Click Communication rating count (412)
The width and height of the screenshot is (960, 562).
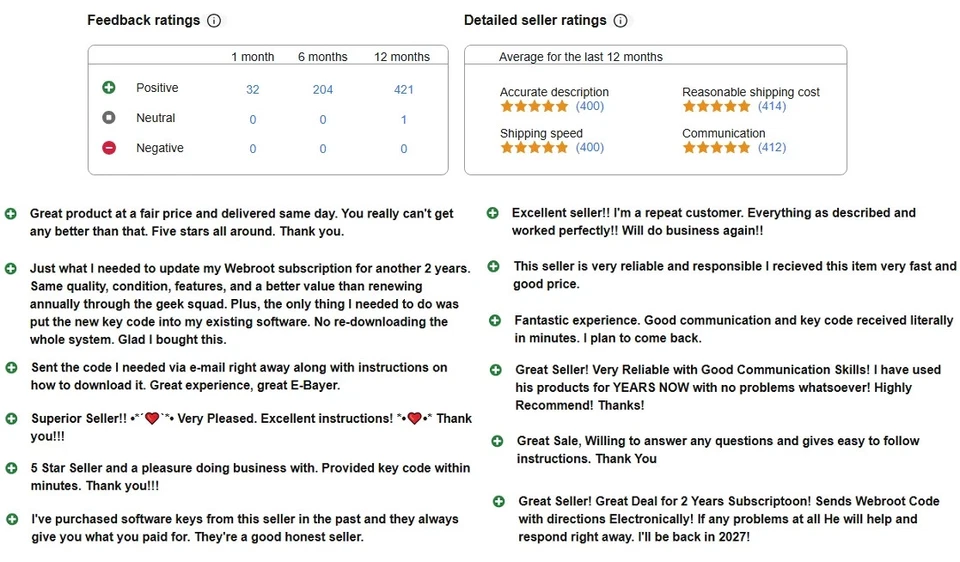click(x=772, y=147)
